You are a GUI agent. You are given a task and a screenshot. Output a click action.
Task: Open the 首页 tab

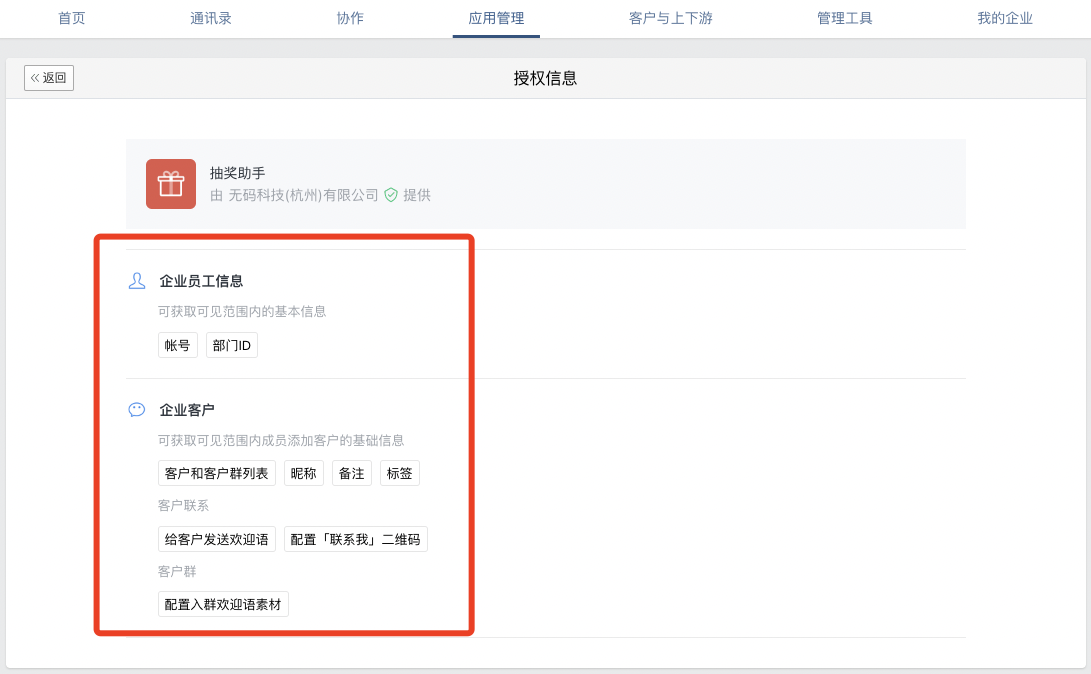tap(72, 18)
